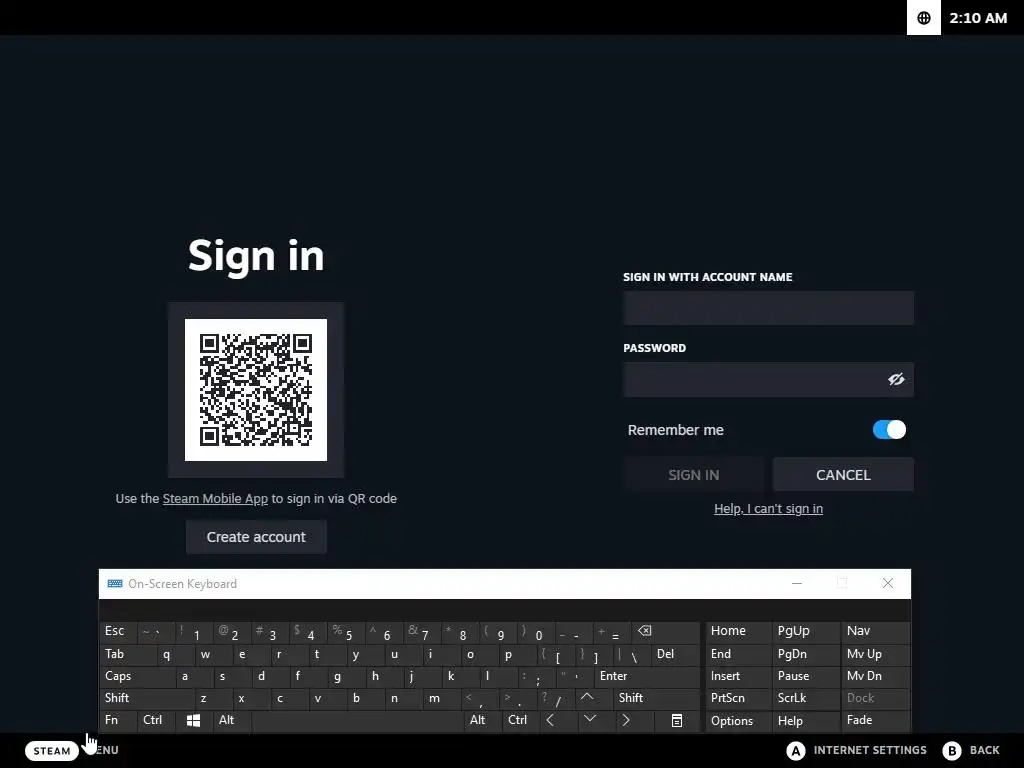
Task: Tap the Enter key
Action: [x=647, y=677]
